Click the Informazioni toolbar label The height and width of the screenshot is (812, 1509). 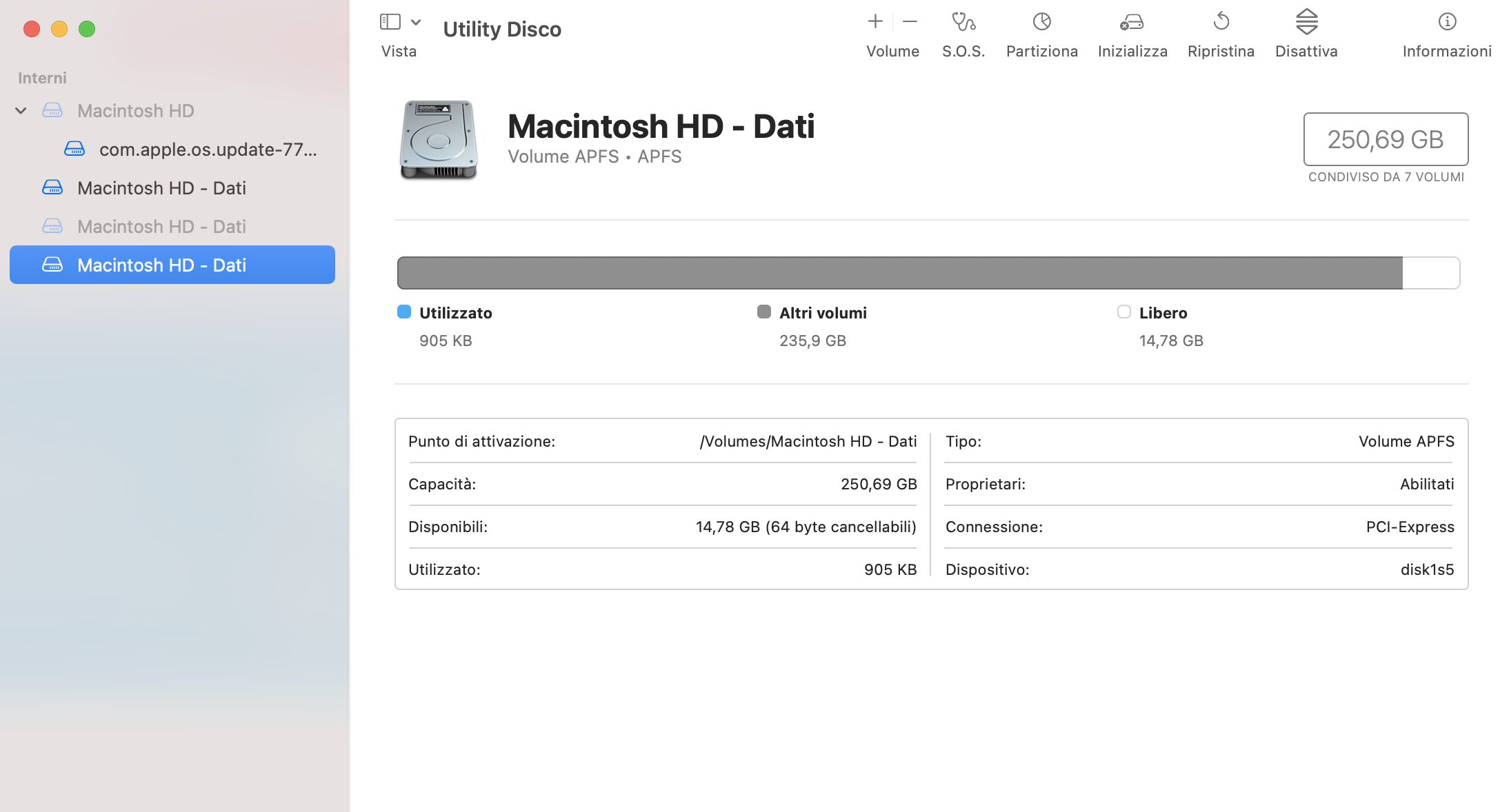point(1447,51)
